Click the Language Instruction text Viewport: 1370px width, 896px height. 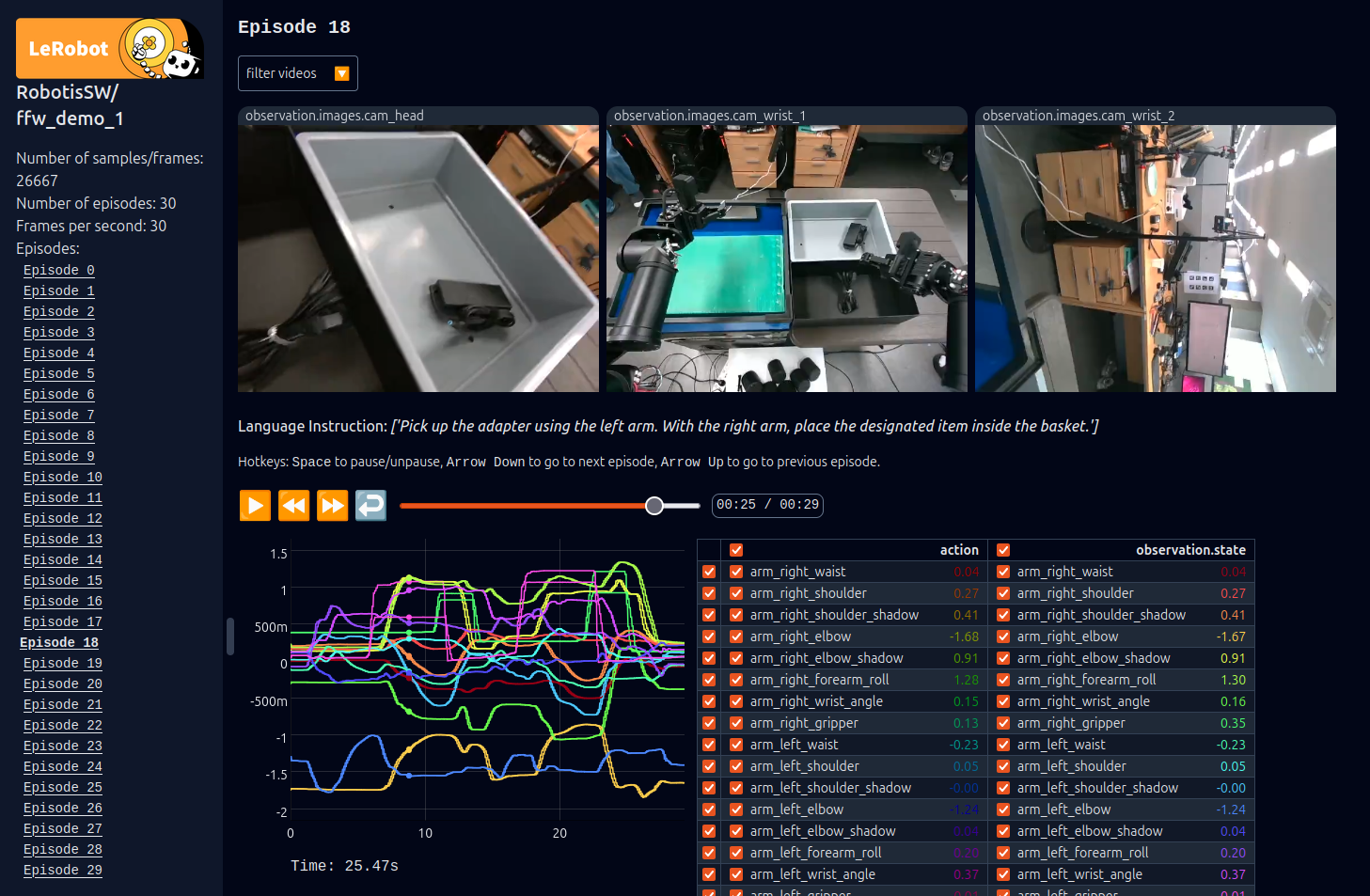pos(668,426)
